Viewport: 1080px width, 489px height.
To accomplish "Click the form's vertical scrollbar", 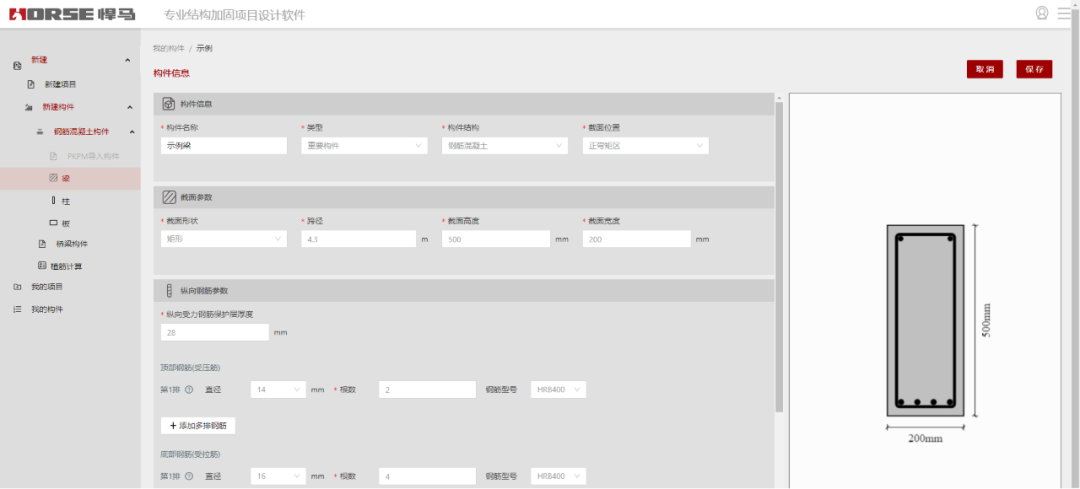I will 779,256.
